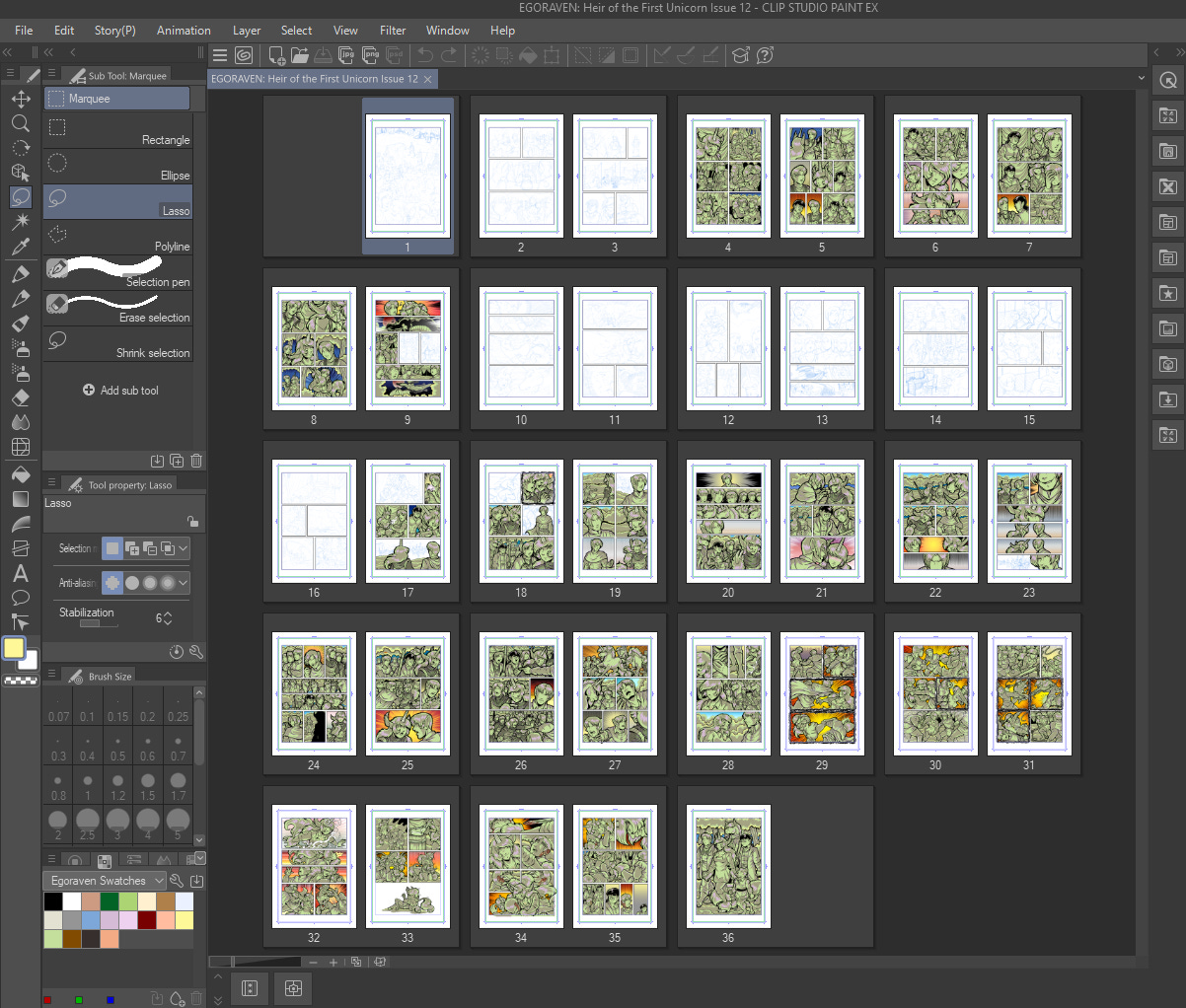Click the export PNG toolbar icon
The image size is (1186, 1008).
pos(369,55)
